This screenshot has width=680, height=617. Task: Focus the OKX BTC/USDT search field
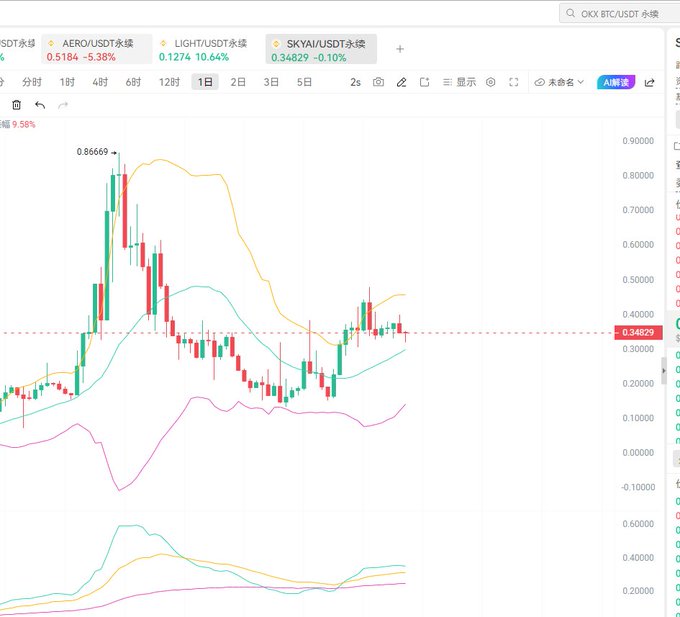620,13
